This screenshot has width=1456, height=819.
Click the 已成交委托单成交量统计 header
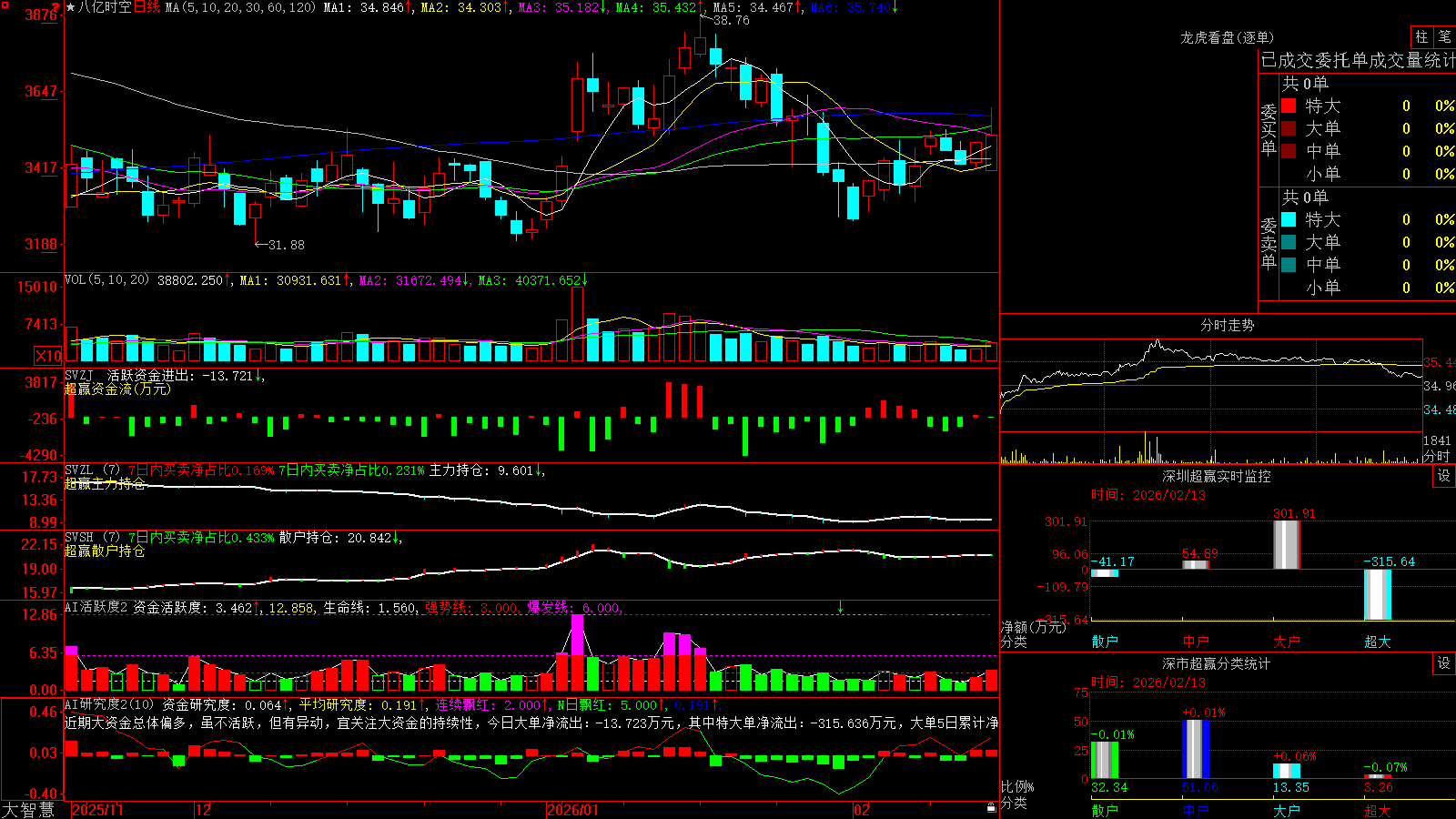[x=1358, y=60]
